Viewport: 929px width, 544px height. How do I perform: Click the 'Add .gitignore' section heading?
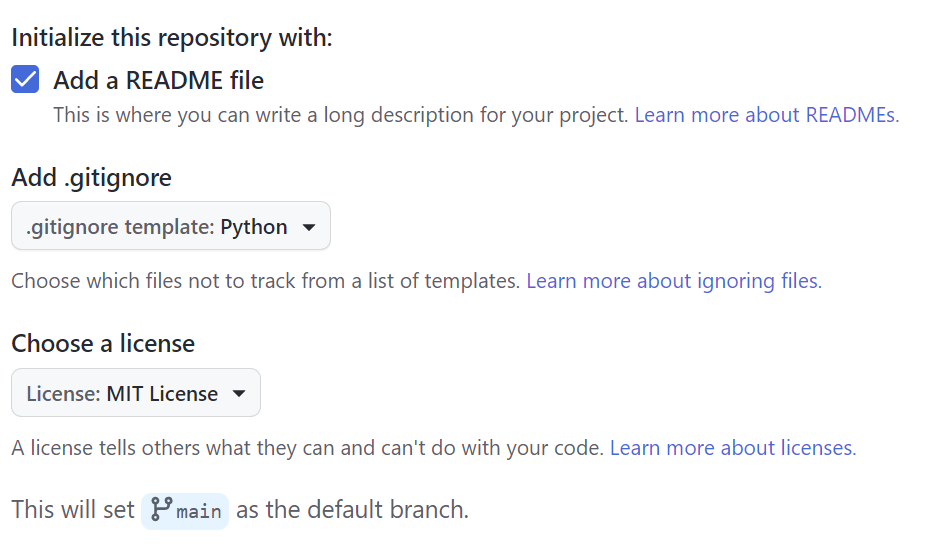point(91,178)
